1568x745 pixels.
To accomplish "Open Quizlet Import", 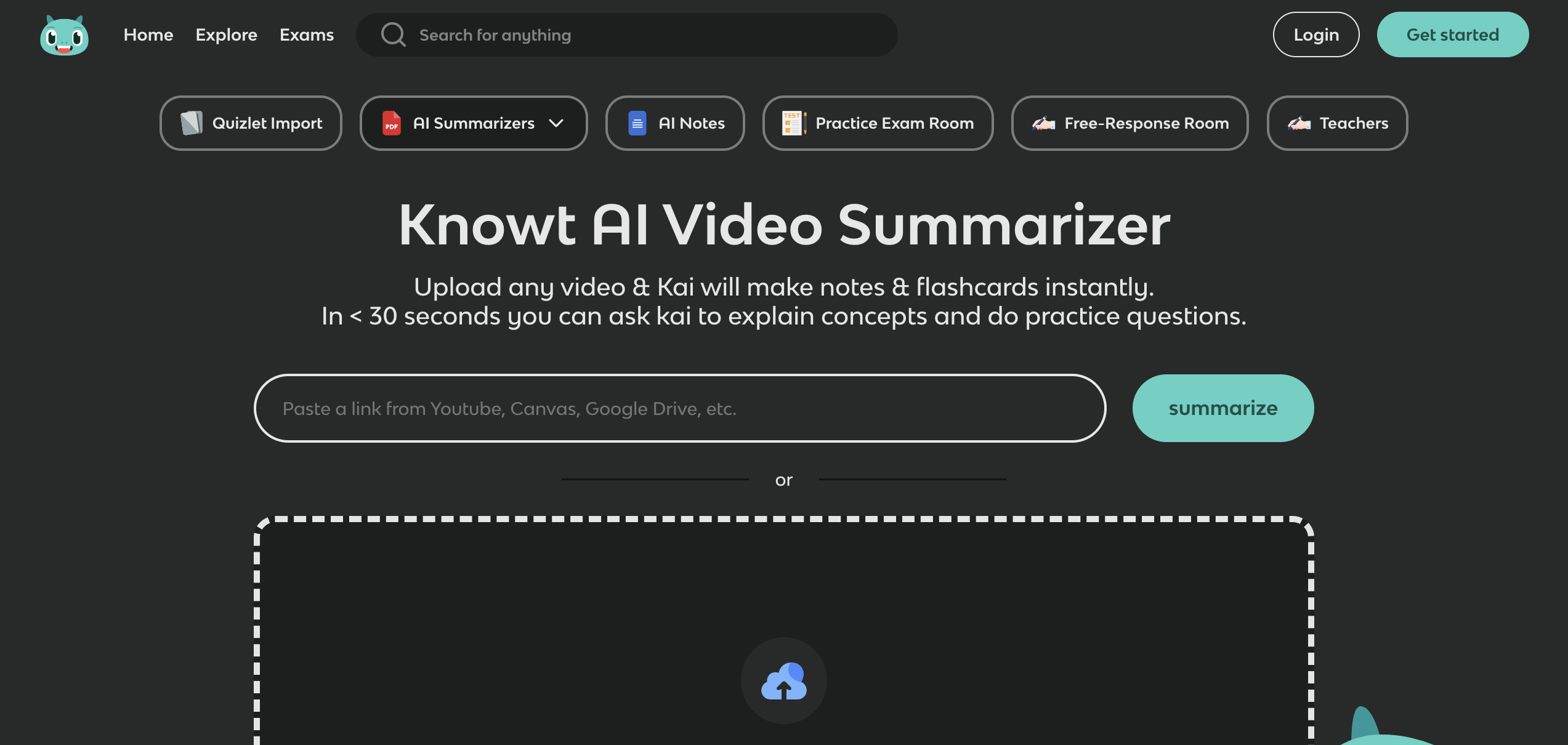I will 251,123.
